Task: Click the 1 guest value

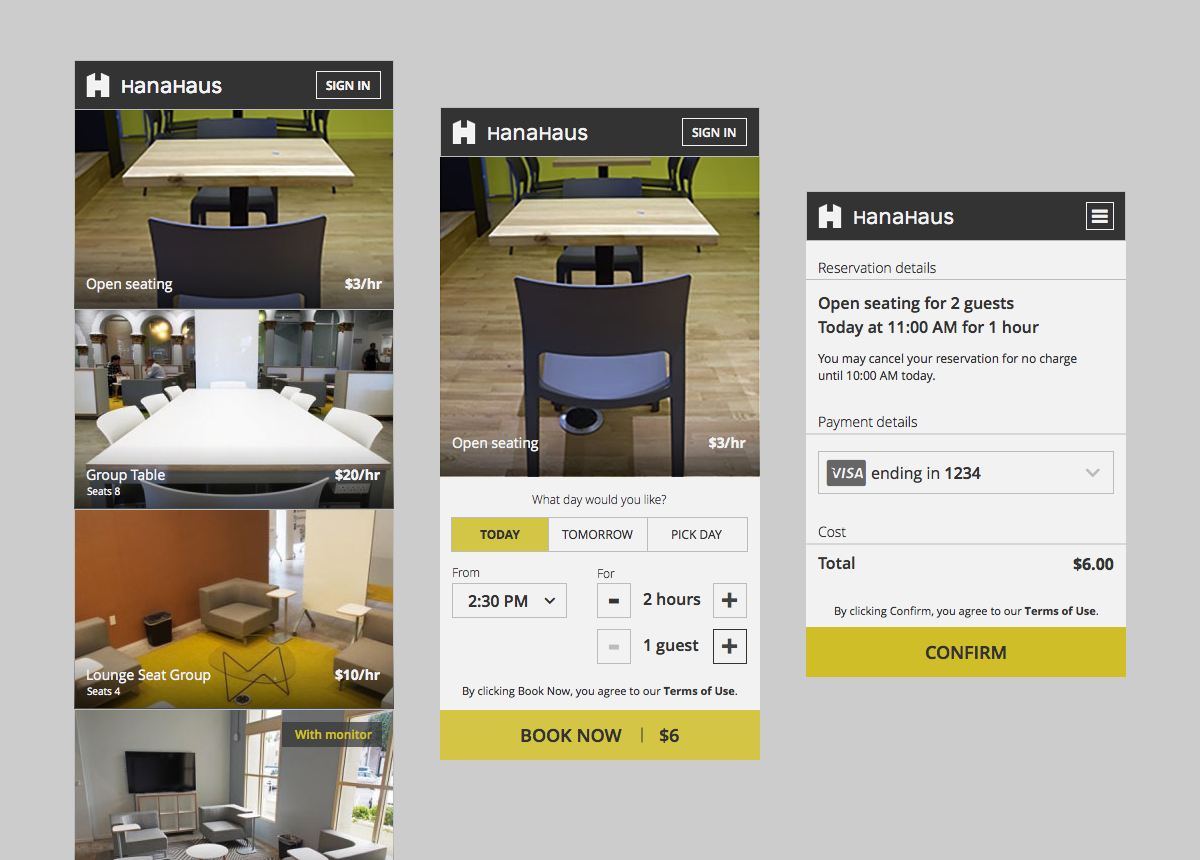Action: tap(671, 646)
